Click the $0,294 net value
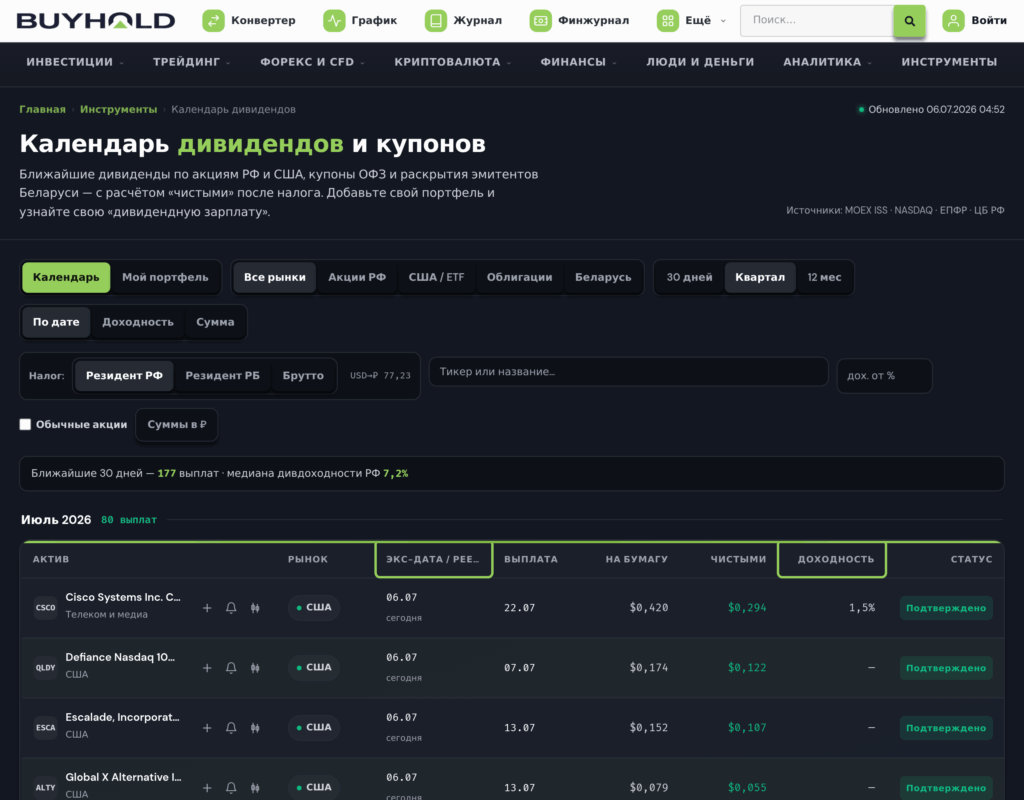 [x=747, y=608]
